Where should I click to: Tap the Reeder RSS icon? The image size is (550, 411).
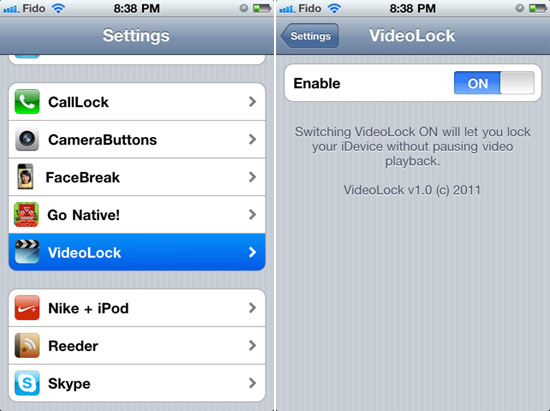[x=27, y=345]
